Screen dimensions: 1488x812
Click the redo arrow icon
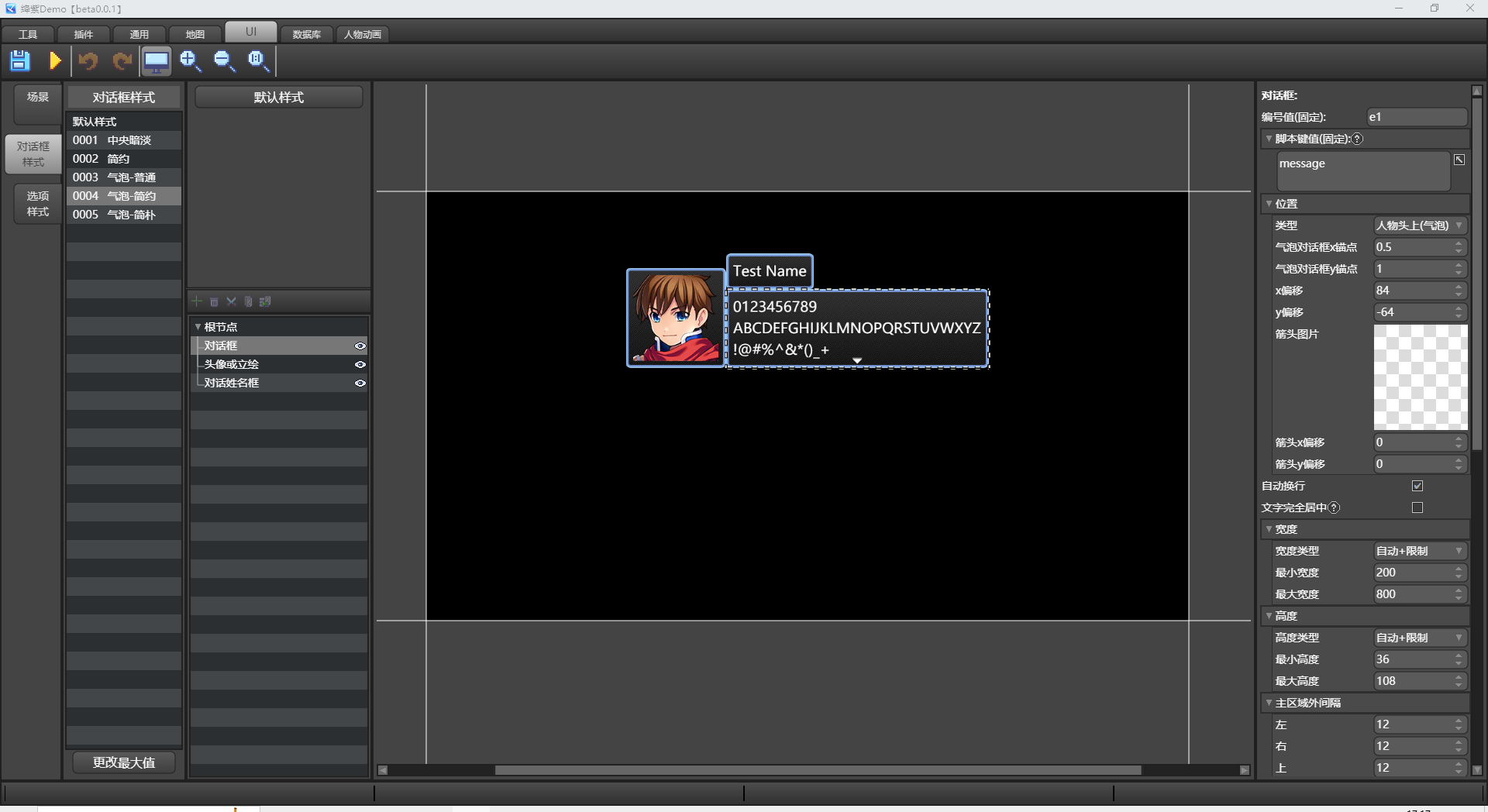(x=122, y=60)
